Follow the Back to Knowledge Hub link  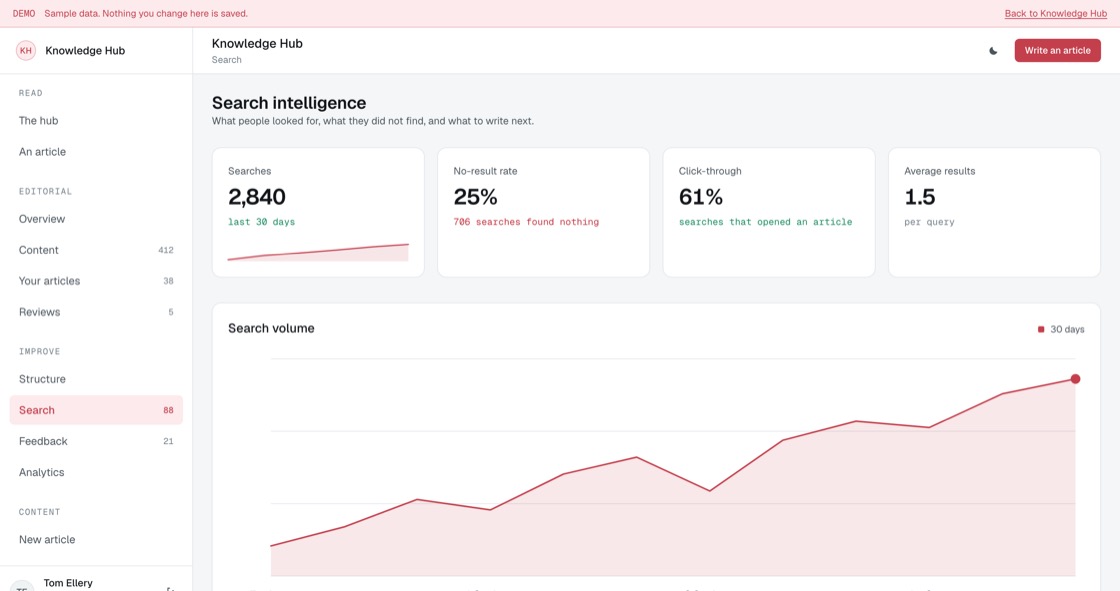click(1056, 14)
